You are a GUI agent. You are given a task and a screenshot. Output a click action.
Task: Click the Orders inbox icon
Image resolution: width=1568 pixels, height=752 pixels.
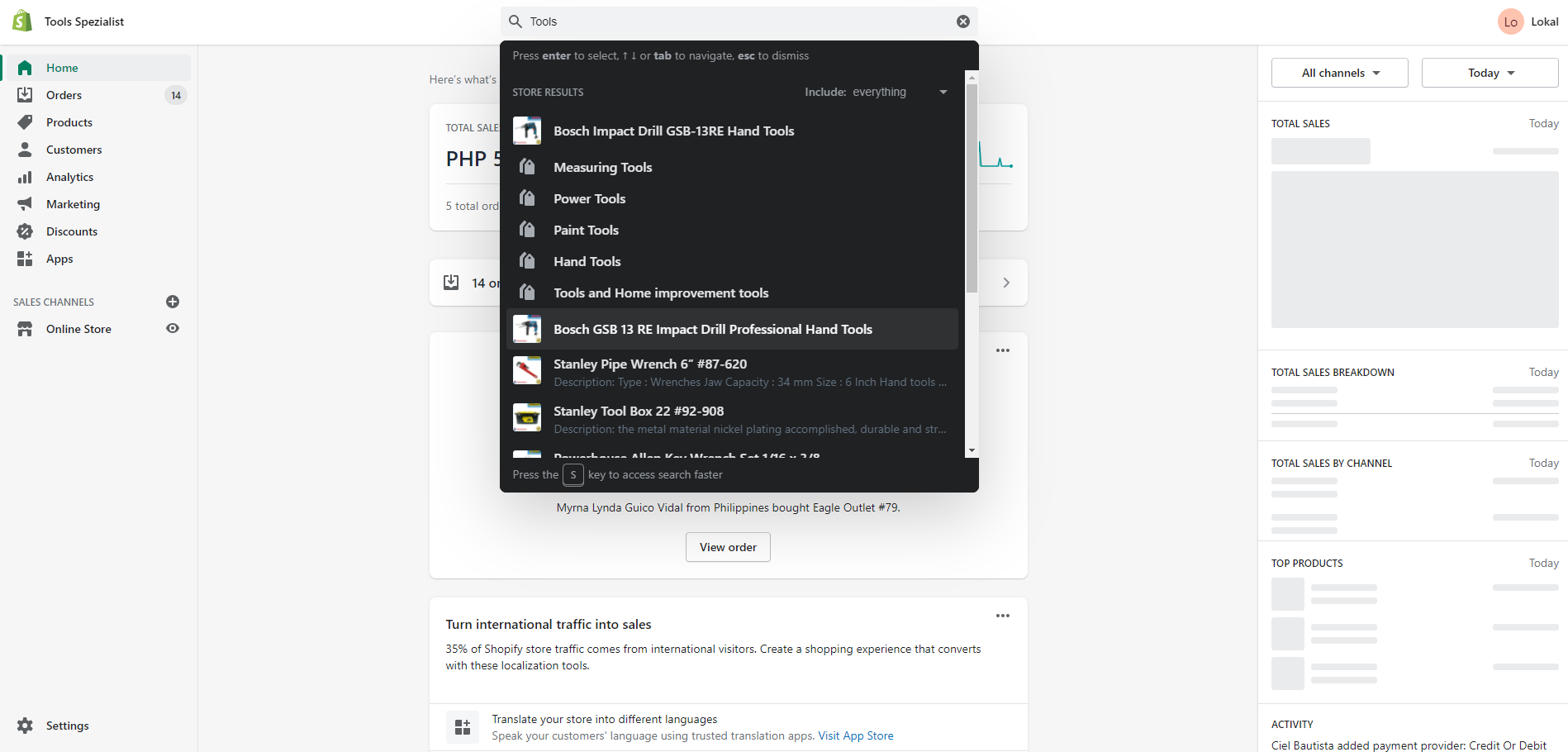click(x=25, y=95)
